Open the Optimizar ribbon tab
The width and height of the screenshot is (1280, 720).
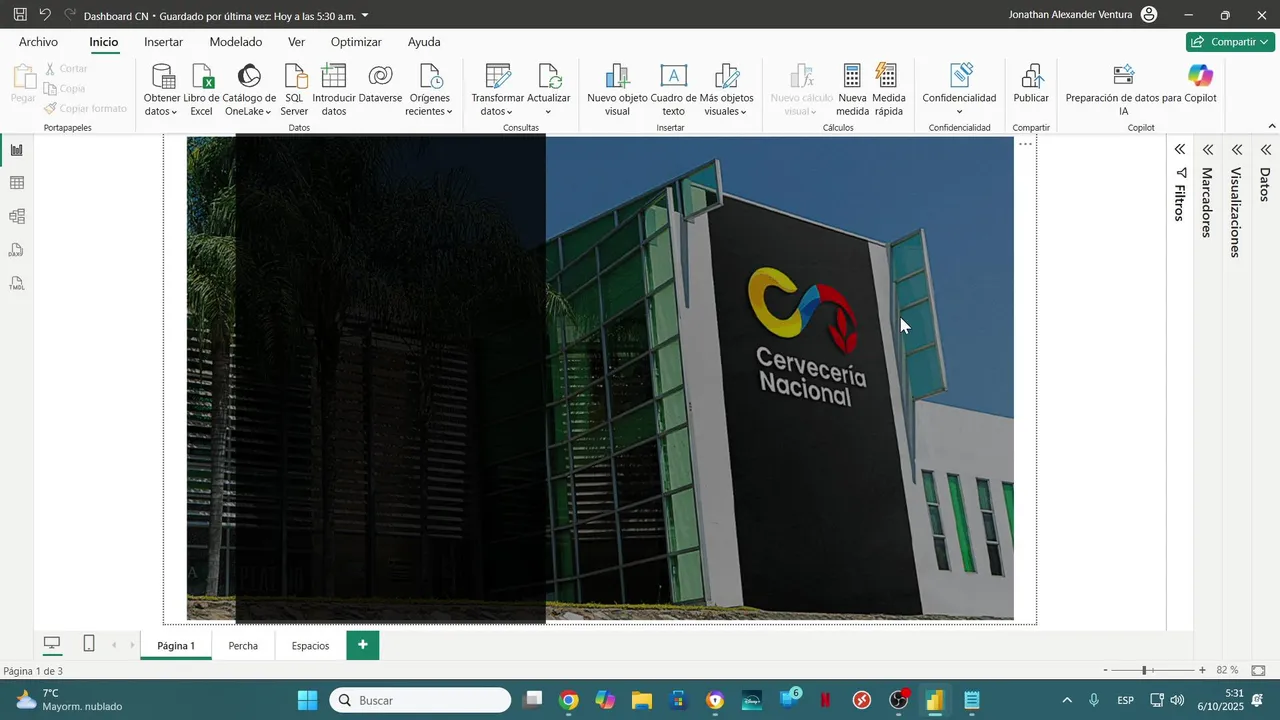tap(356, 42)
